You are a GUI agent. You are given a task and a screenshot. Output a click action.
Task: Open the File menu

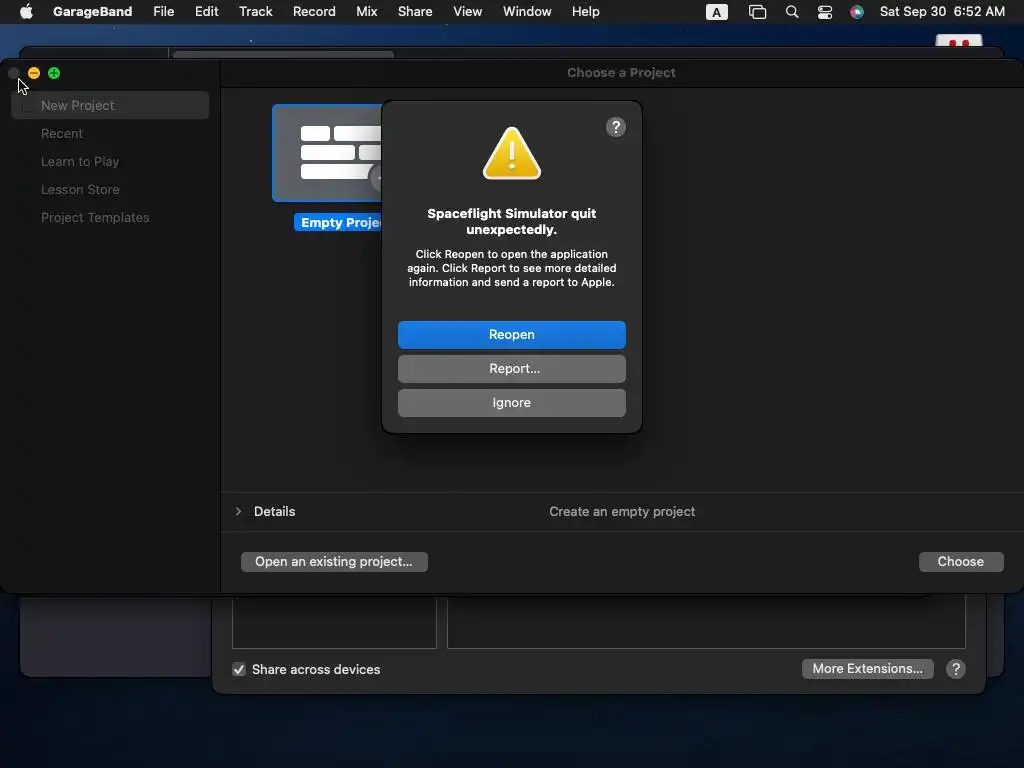click(163, 12)
